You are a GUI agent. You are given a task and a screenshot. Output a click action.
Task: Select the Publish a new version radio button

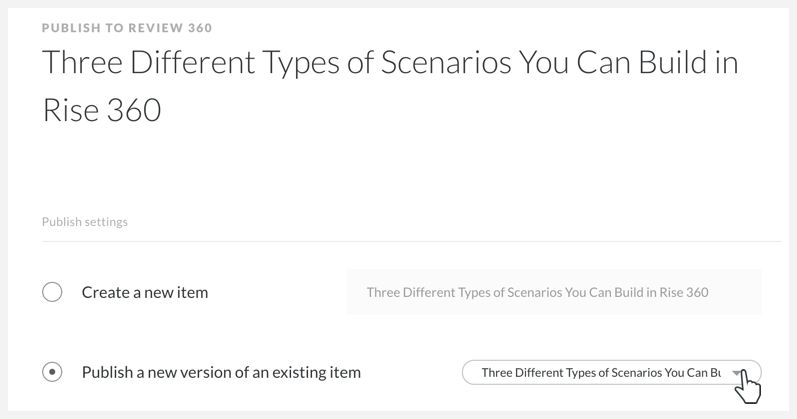click(x=52, y=372)
